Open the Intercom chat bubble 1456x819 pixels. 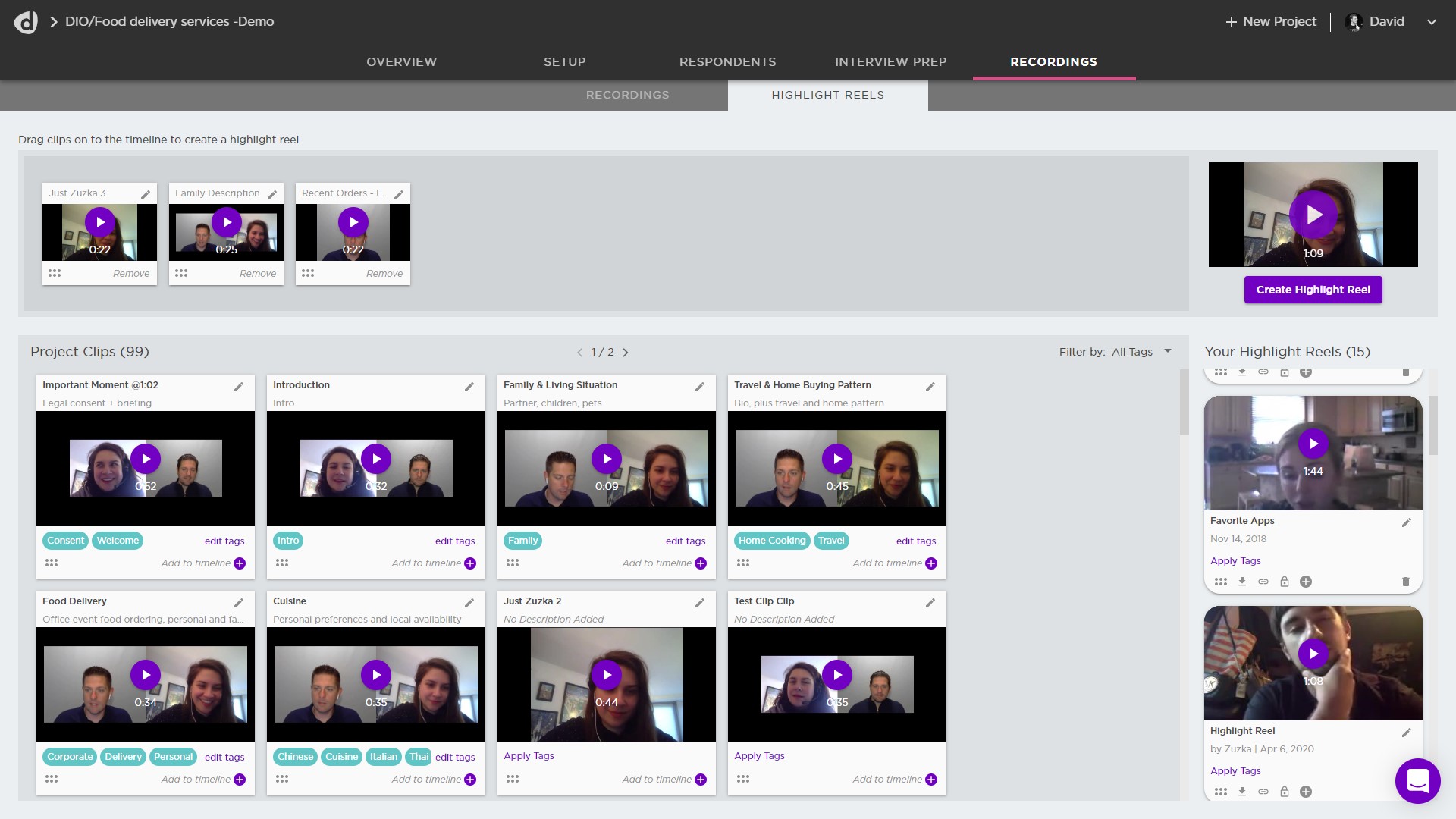pyautogui.click(x=1417, y=781)
